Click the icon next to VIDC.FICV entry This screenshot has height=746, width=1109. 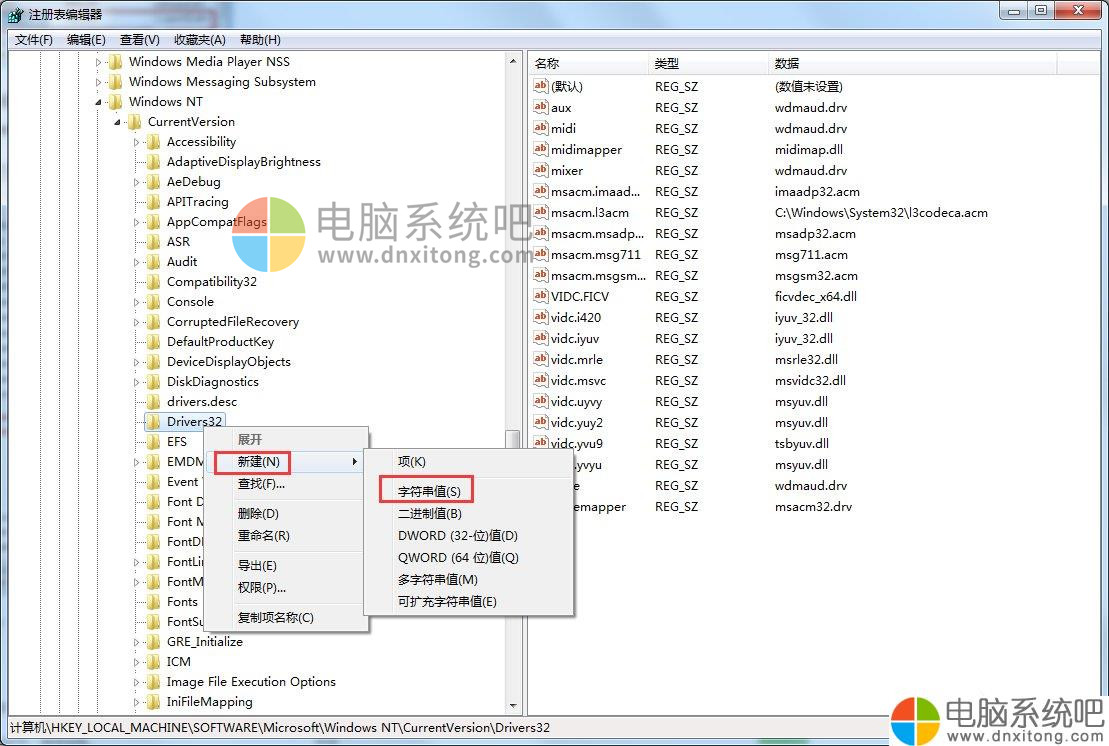click(x=541, y=297)
